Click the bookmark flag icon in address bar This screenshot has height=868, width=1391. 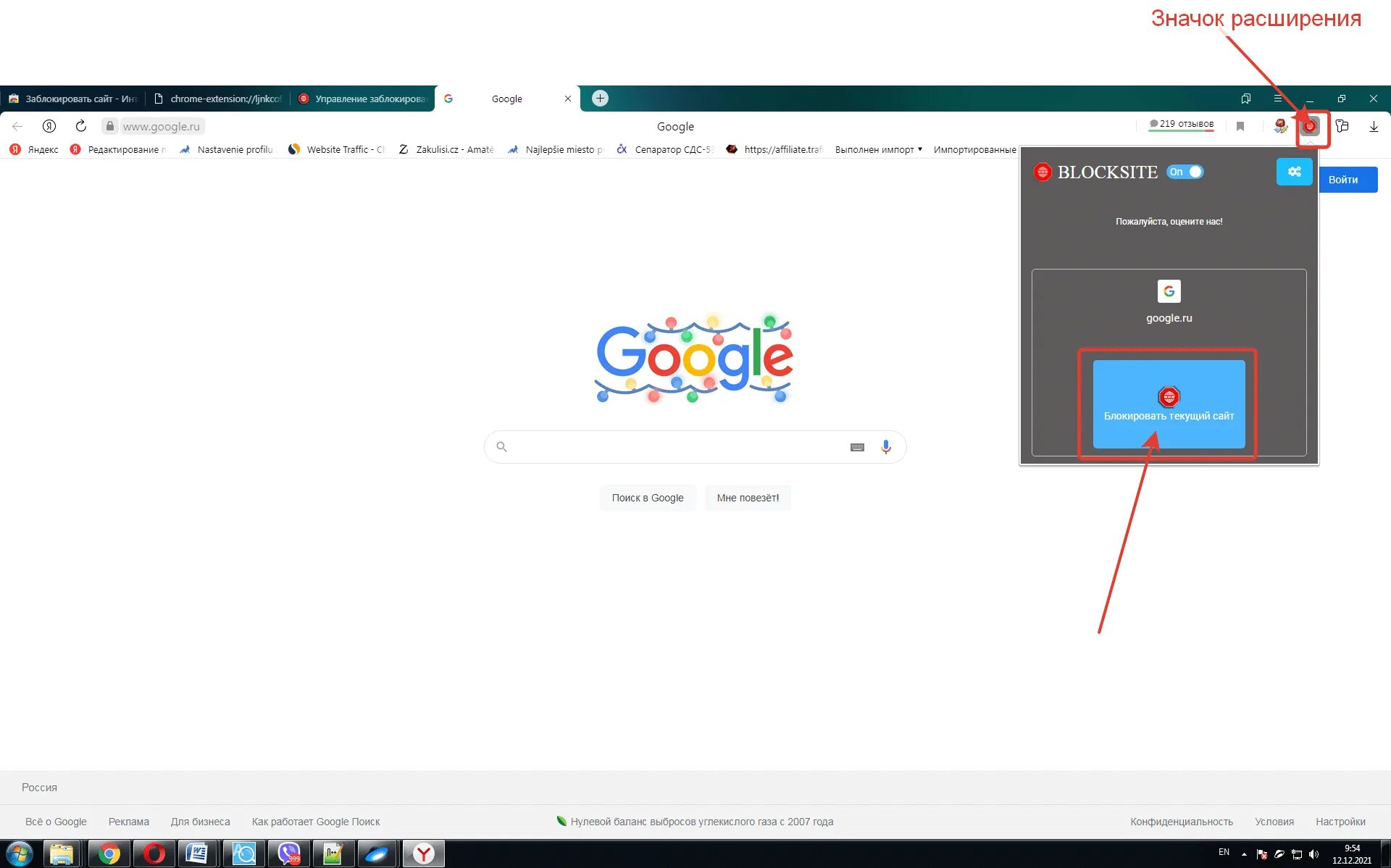tap(1240, 126)
